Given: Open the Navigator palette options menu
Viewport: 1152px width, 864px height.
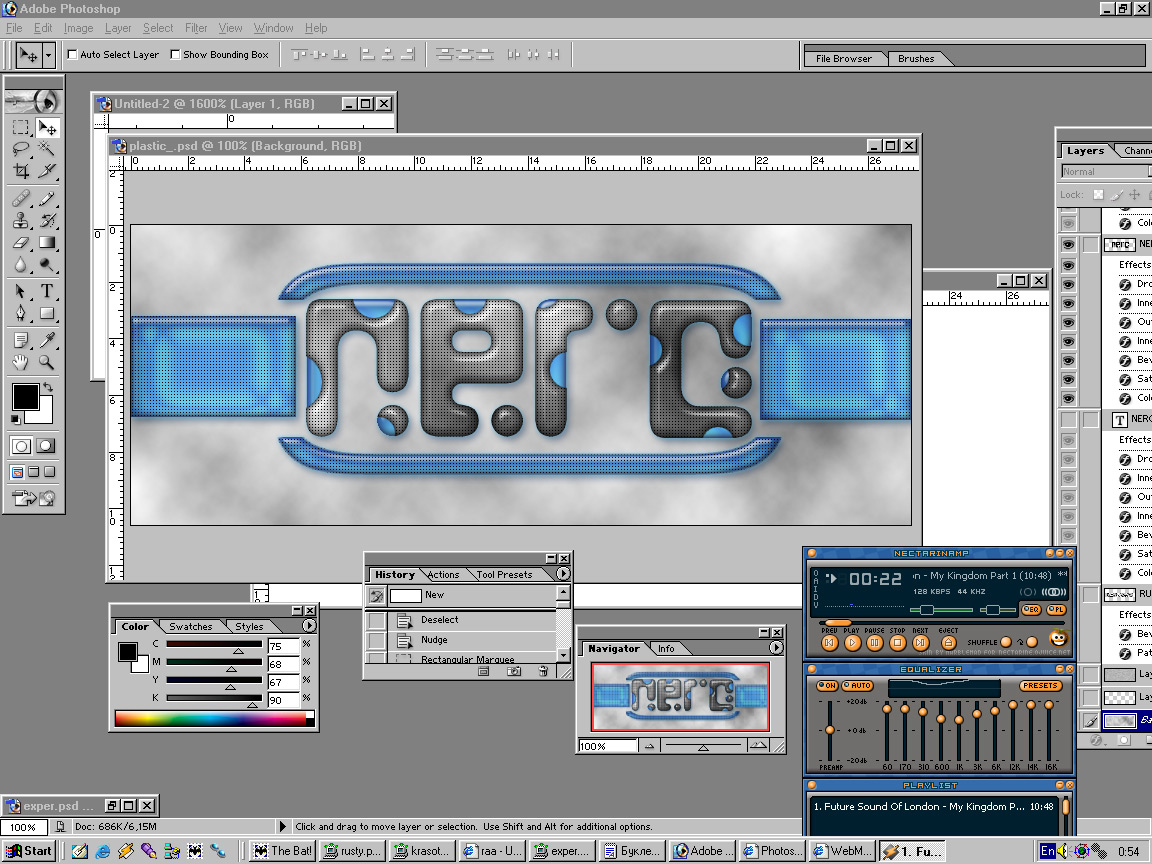Looking at the screenshot, I should [x=776, y=648].
